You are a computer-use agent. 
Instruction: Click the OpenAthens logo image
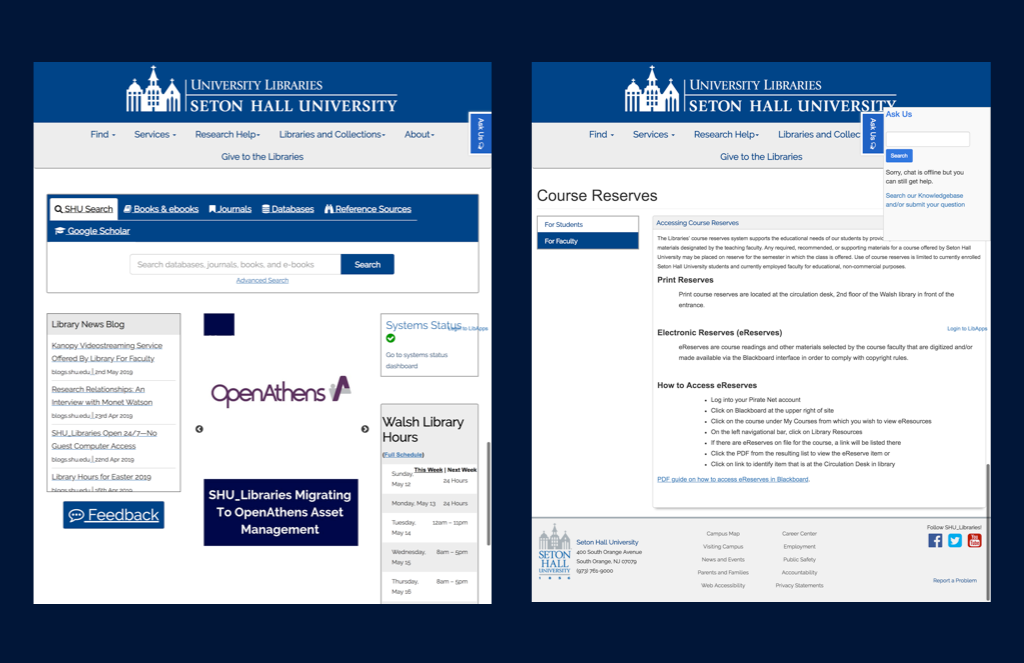pos(281,391)
